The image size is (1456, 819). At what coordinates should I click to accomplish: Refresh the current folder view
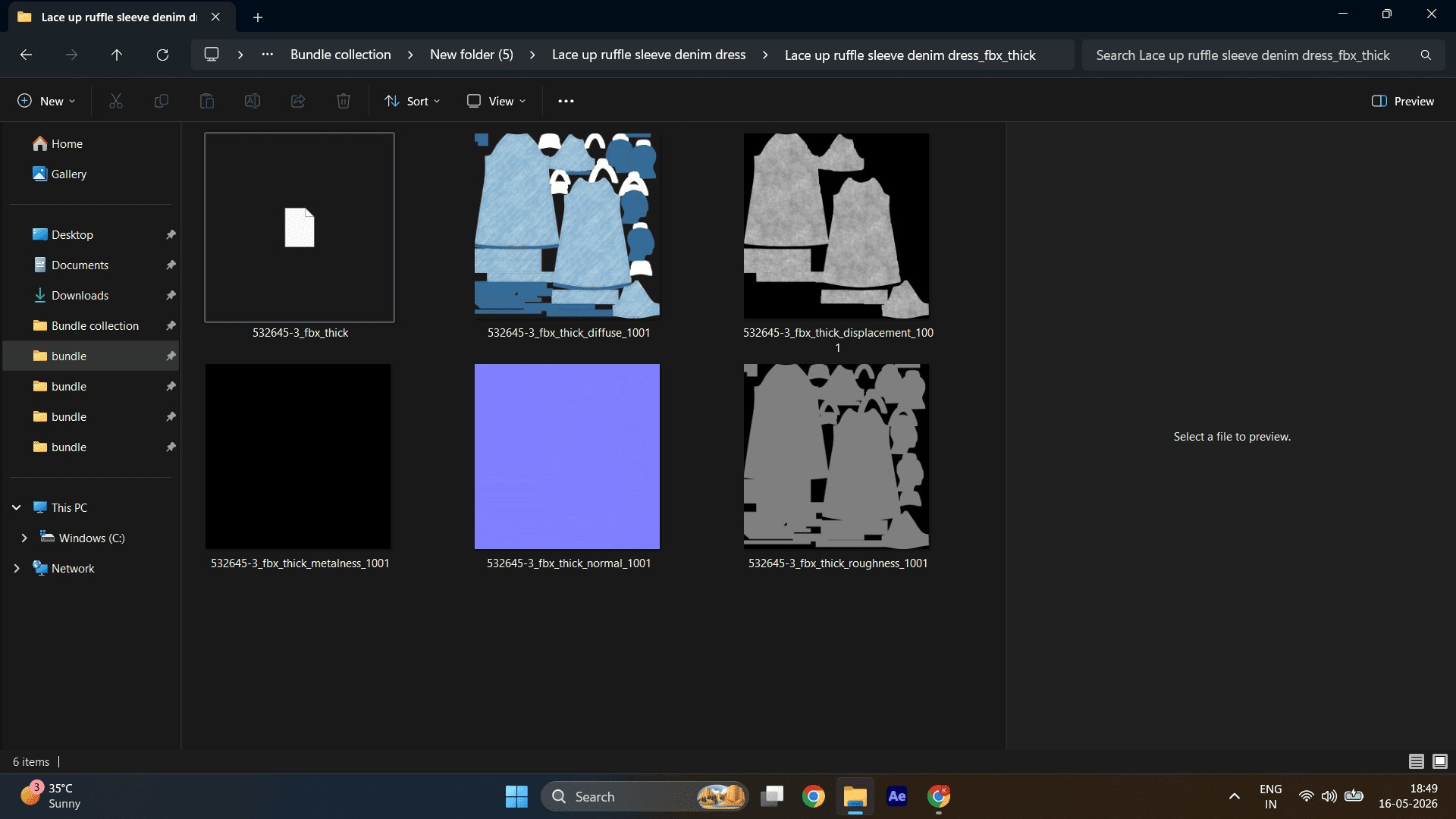click(162, 55)
